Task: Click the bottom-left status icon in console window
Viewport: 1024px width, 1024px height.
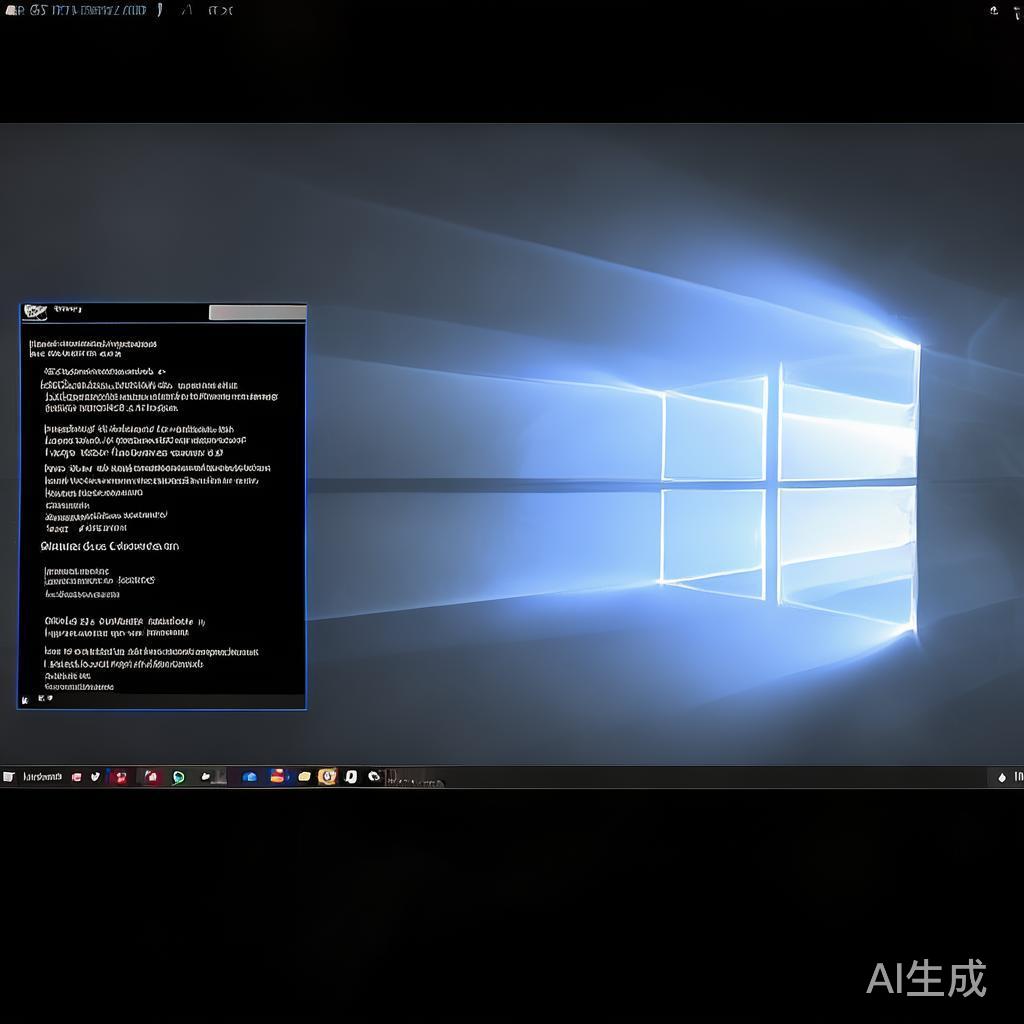Action: pyautogui.click(x=24, y=700)
